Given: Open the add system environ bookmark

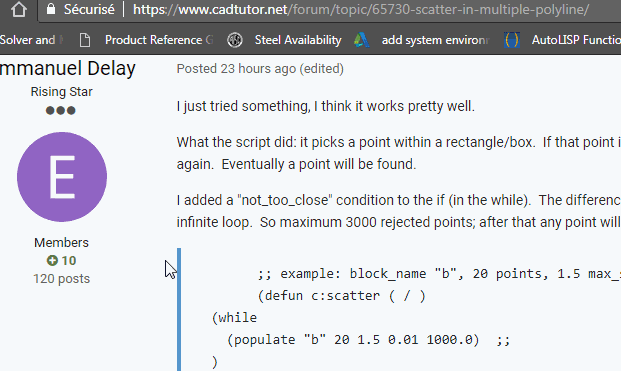Looking at the screenshot, I should coord(435,40).
